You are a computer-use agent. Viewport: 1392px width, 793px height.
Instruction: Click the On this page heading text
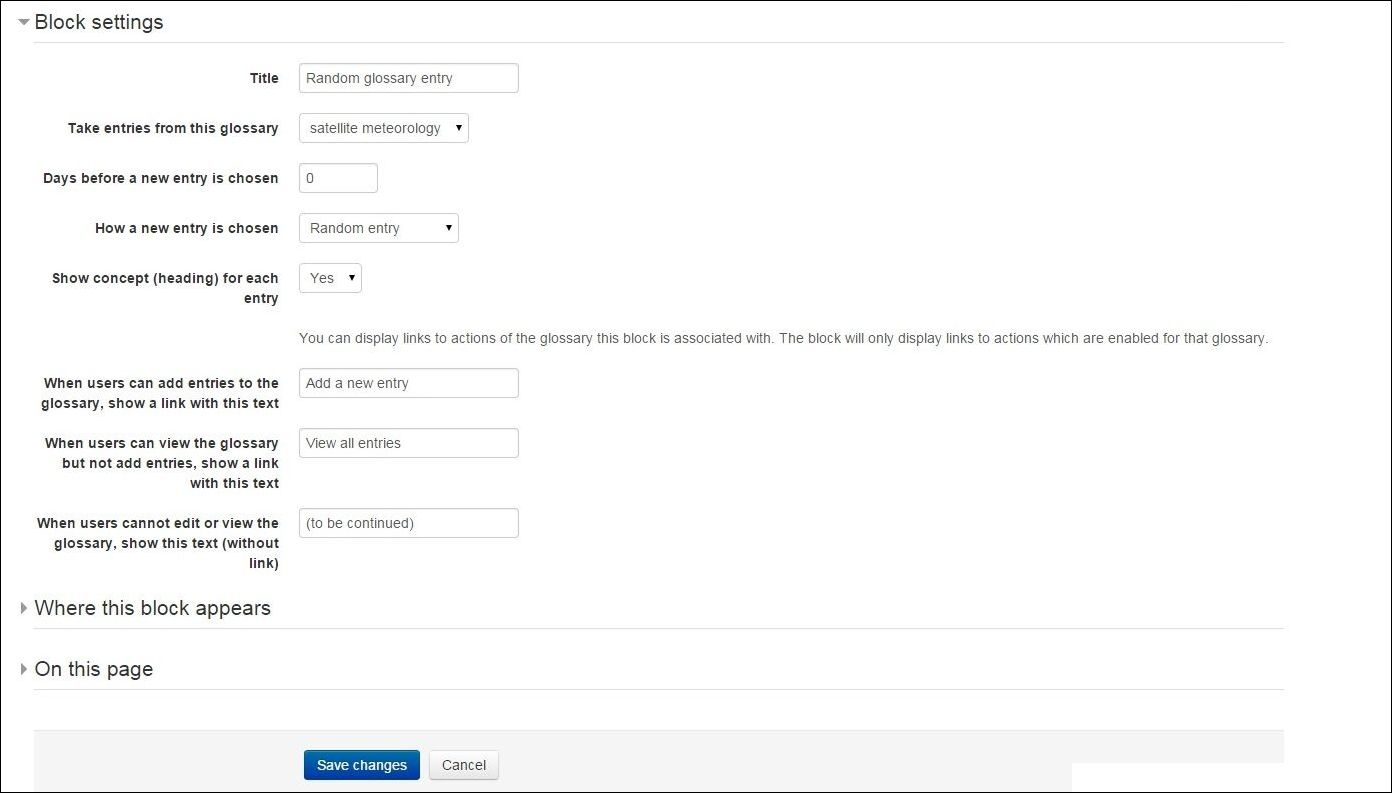click(94, 669)
